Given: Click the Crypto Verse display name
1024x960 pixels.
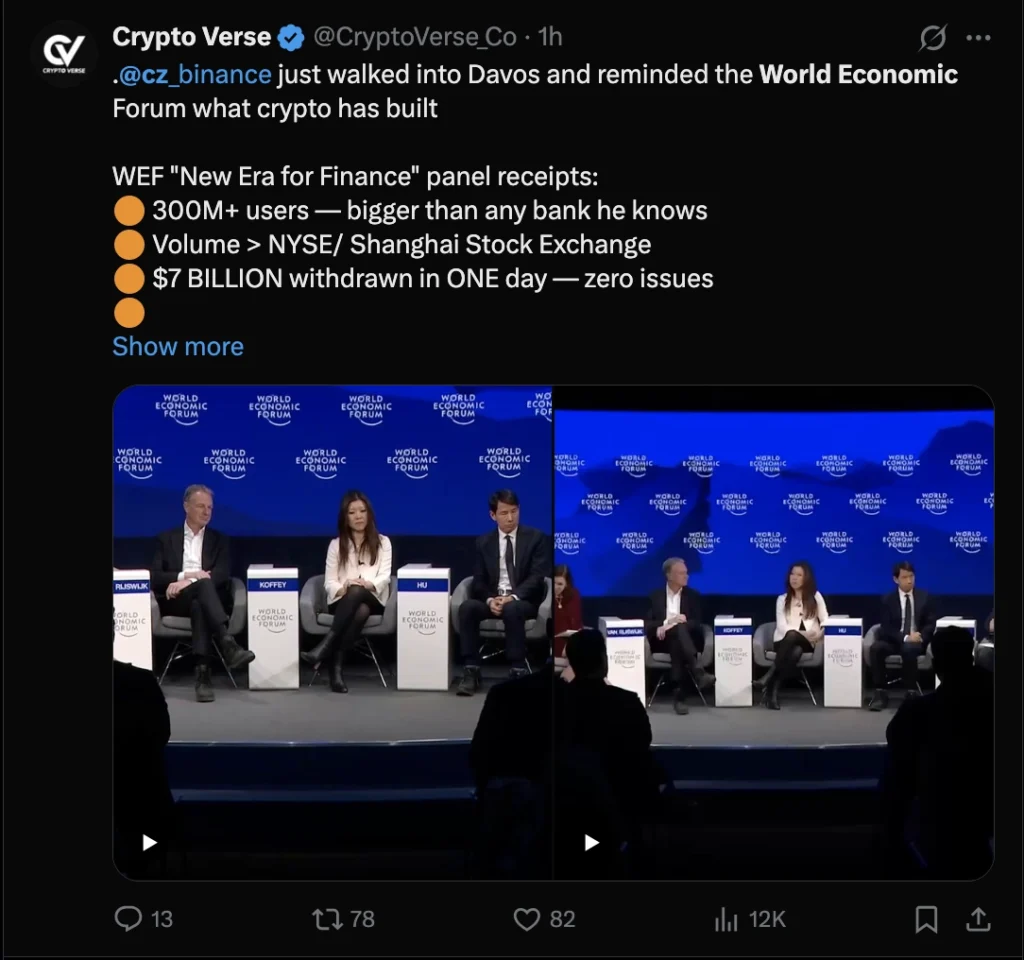Looking at the screenshot, I should coord(192,38).
